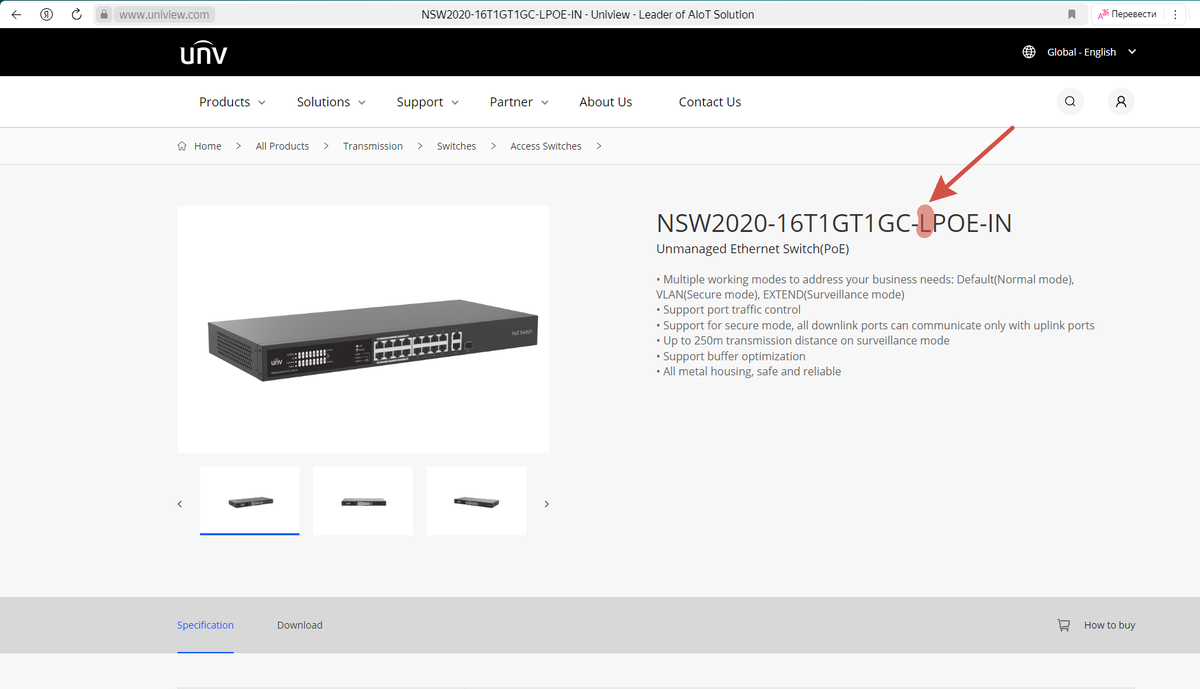This screenshot has height=689, width=1200.
Task: Click the previous thumbnail arrow
Action: click(x=180, y=504)
